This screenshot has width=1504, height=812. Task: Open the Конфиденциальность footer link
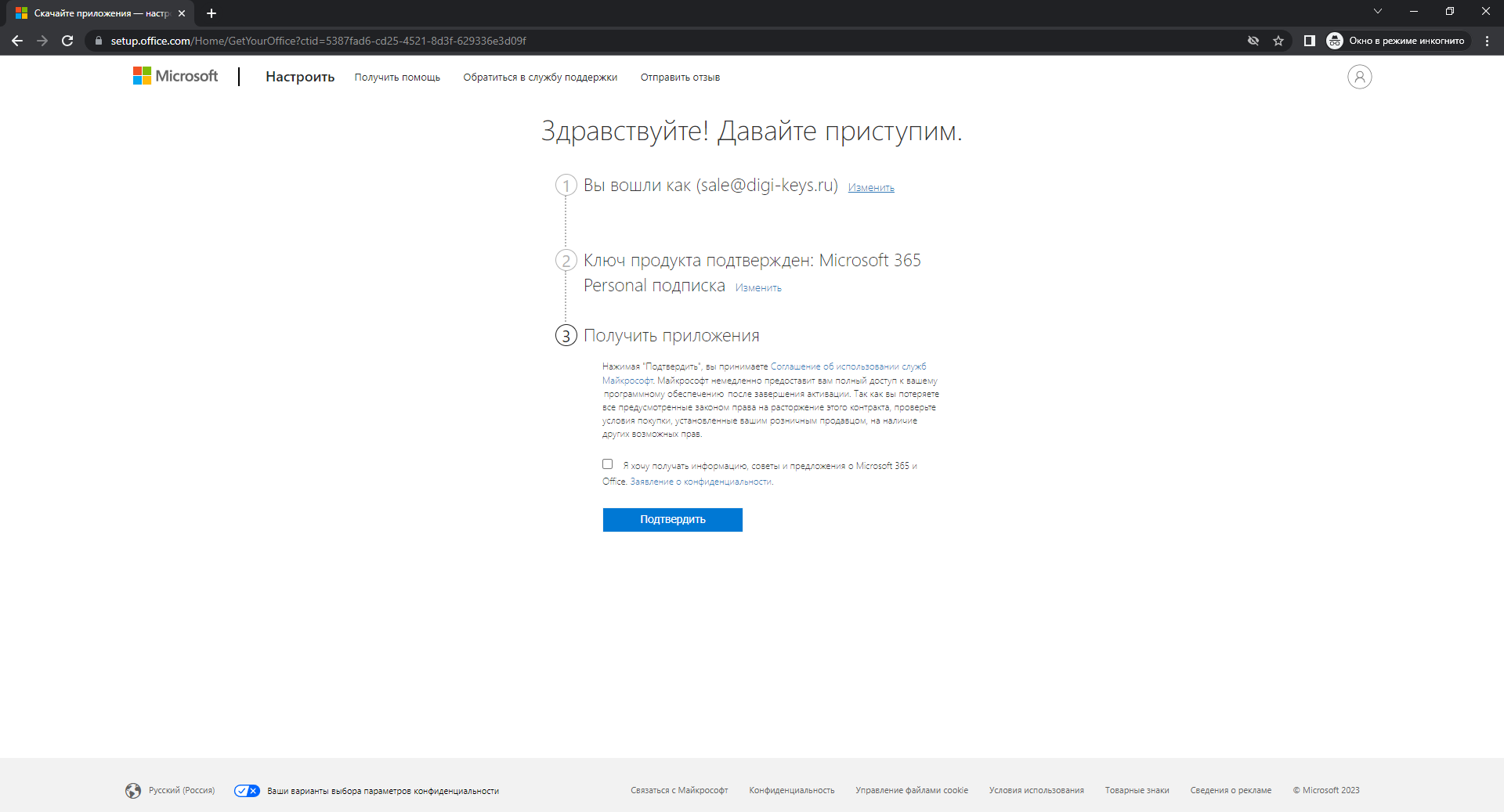[792, 791]
